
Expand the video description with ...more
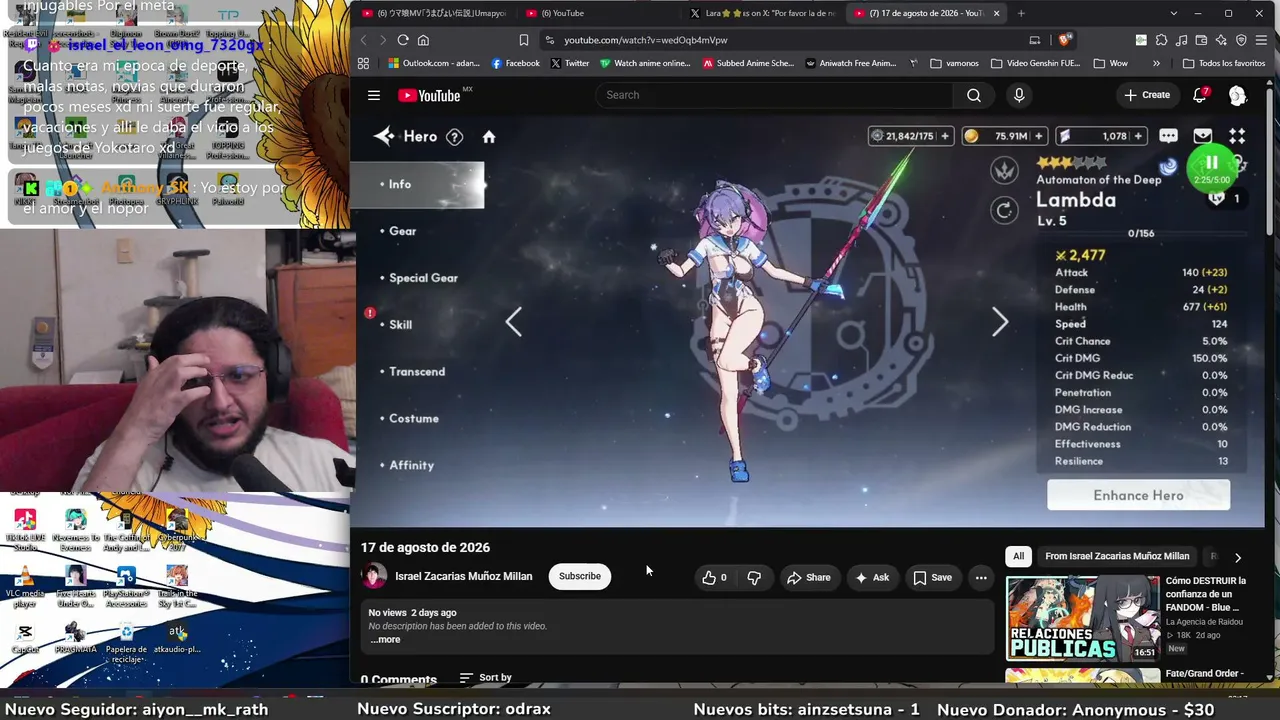(385, 640)
